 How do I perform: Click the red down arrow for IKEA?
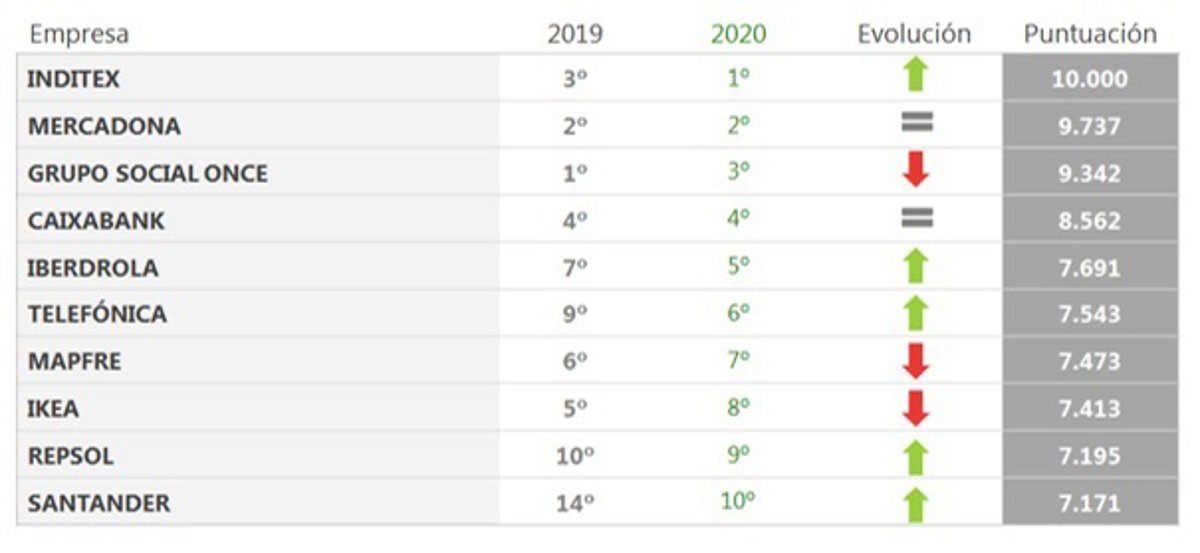pos(916,408)
